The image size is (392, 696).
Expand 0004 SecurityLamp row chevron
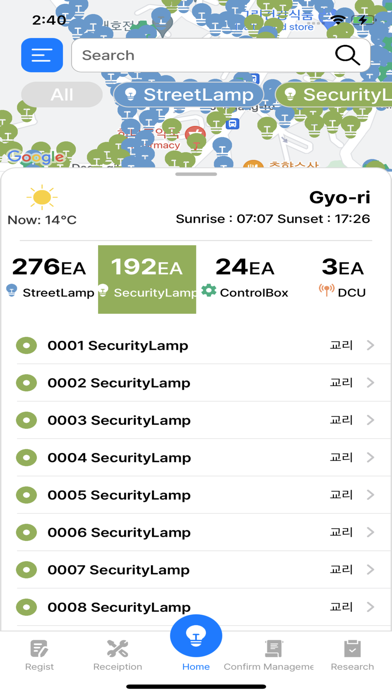[x=371, y=457]
